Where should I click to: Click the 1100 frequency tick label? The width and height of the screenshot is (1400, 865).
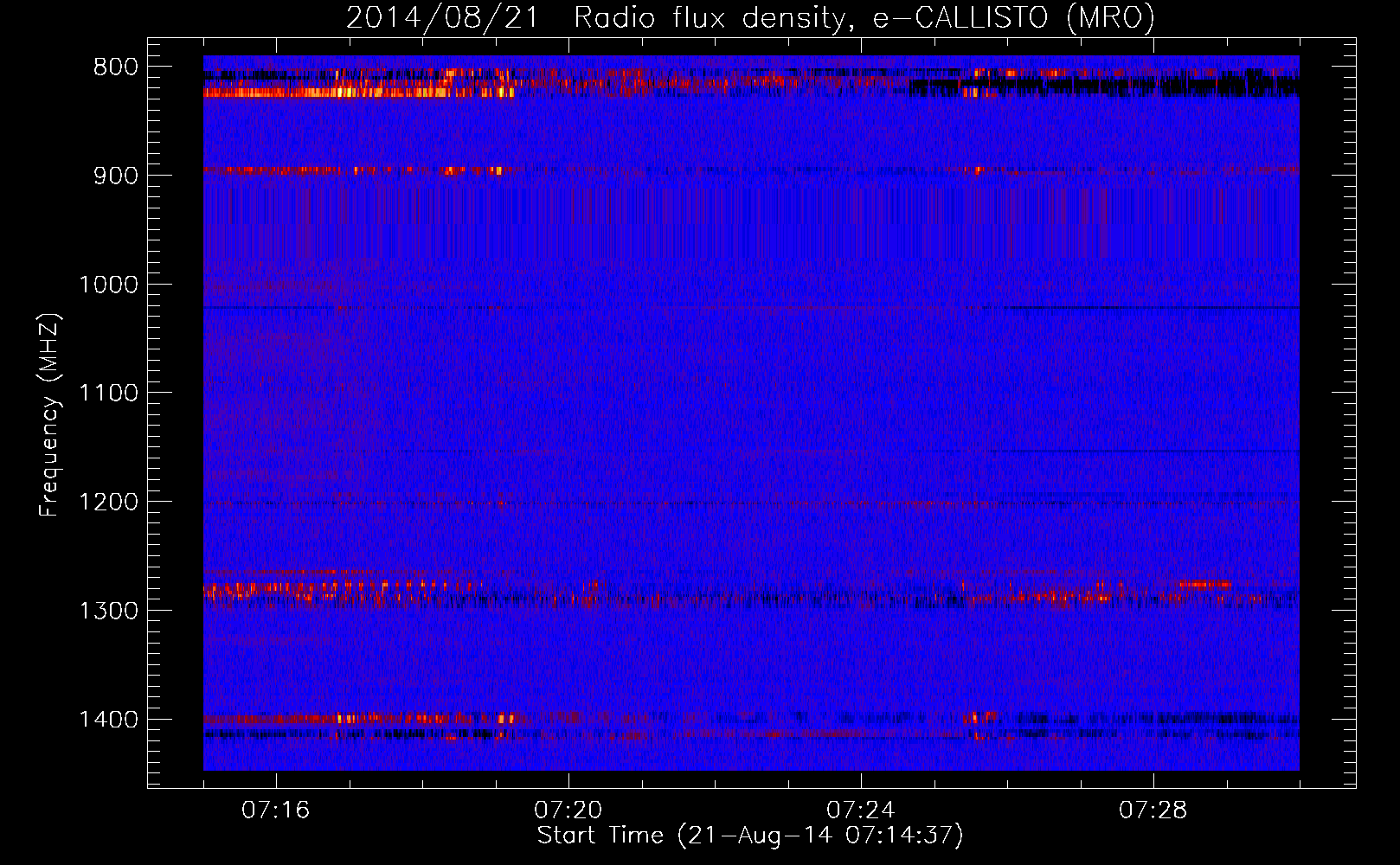pyautogui.click(x=108, y=394)
